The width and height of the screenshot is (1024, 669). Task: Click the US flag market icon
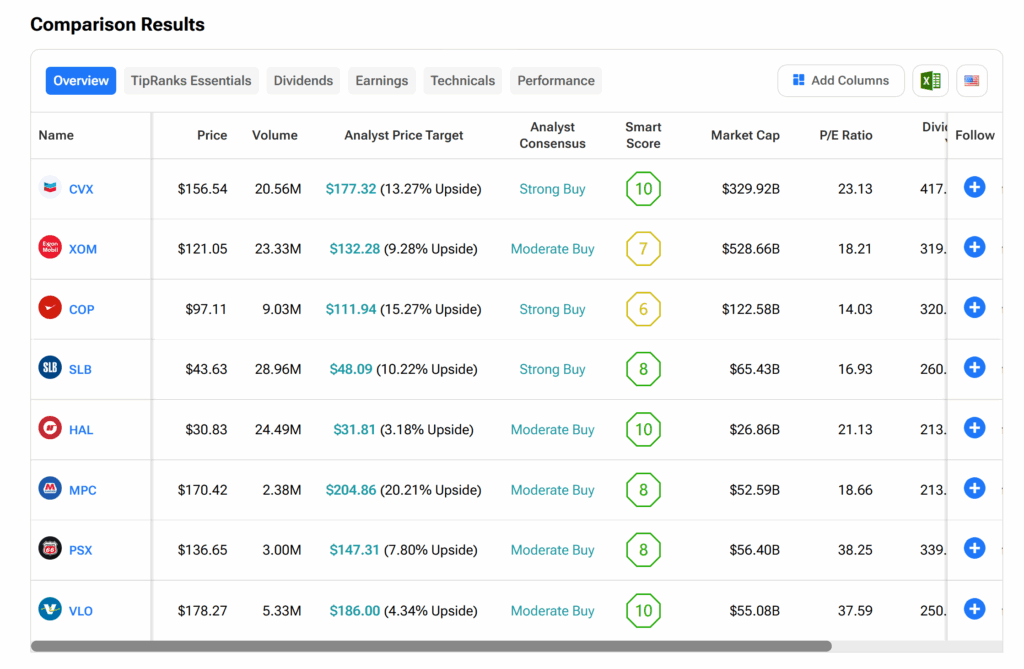pyautogui.click(x=971, y=81)
